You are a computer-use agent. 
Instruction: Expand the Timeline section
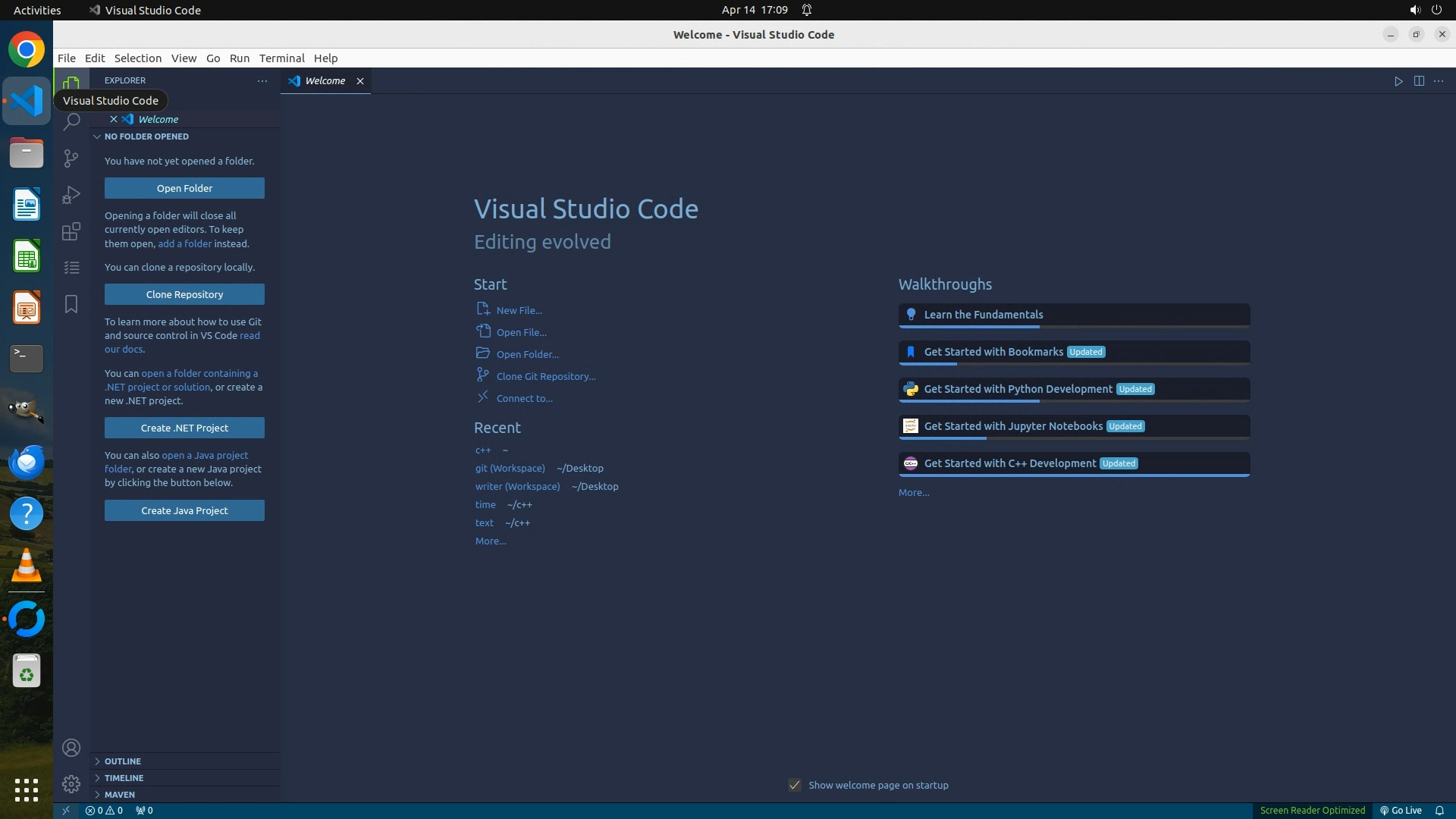click(124, 777)
